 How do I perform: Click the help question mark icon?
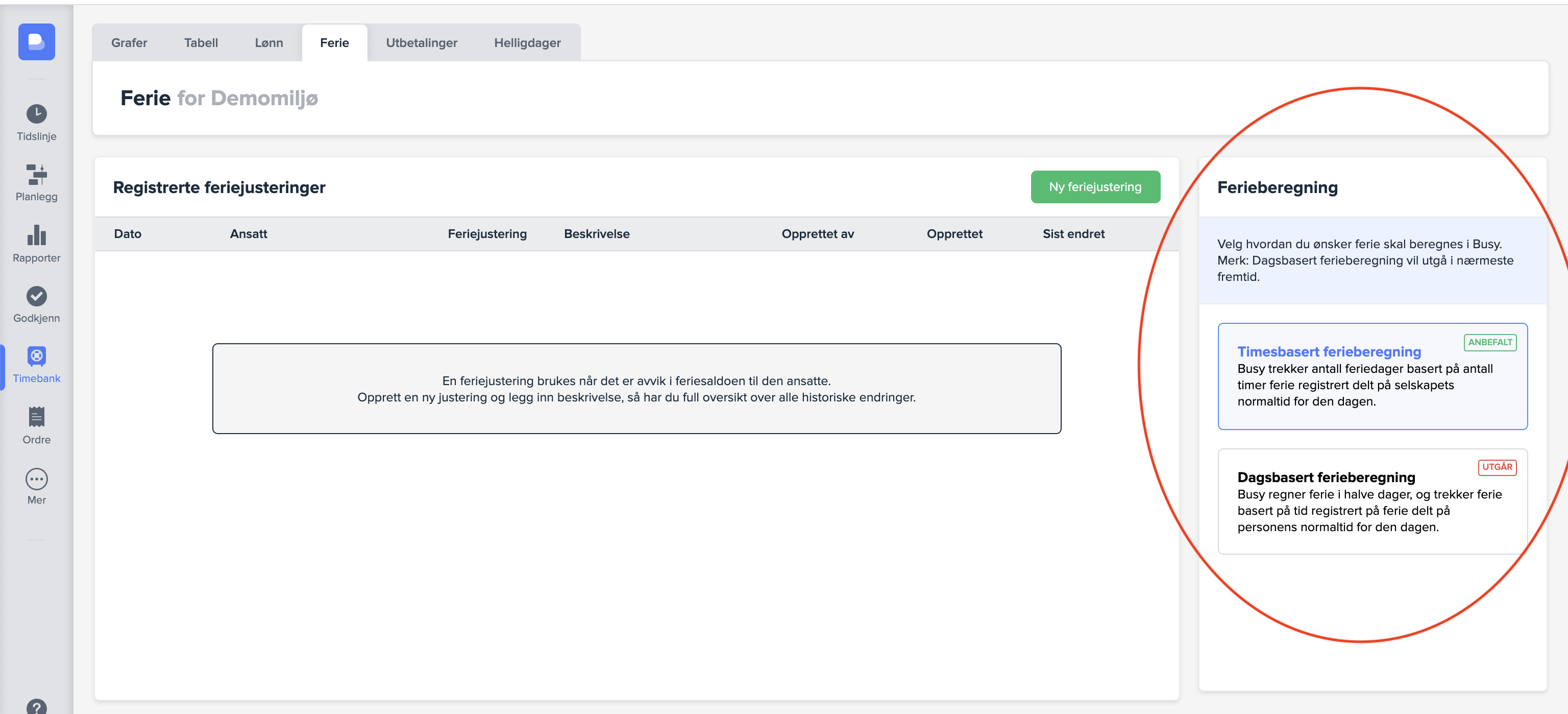pyautogui.click(x=37, y=707)
